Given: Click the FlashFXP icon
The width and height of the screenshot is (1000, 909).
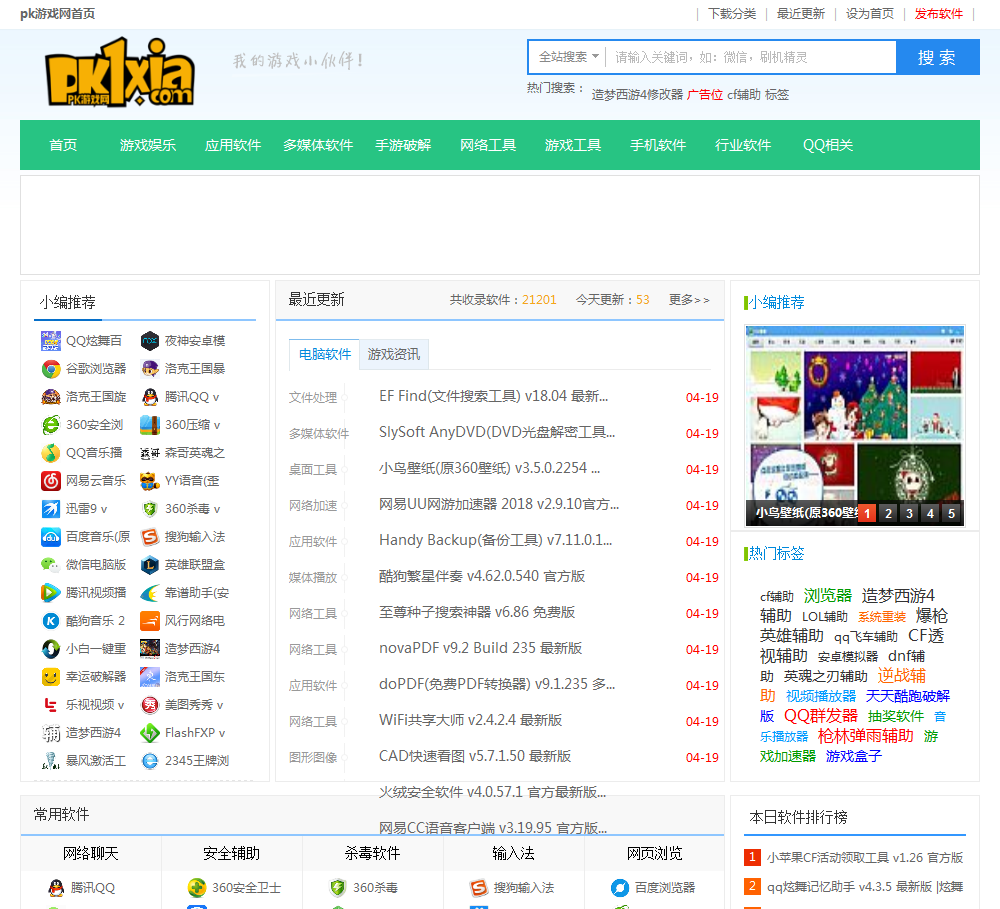Looking at the screenshot, I should [150, 732].
